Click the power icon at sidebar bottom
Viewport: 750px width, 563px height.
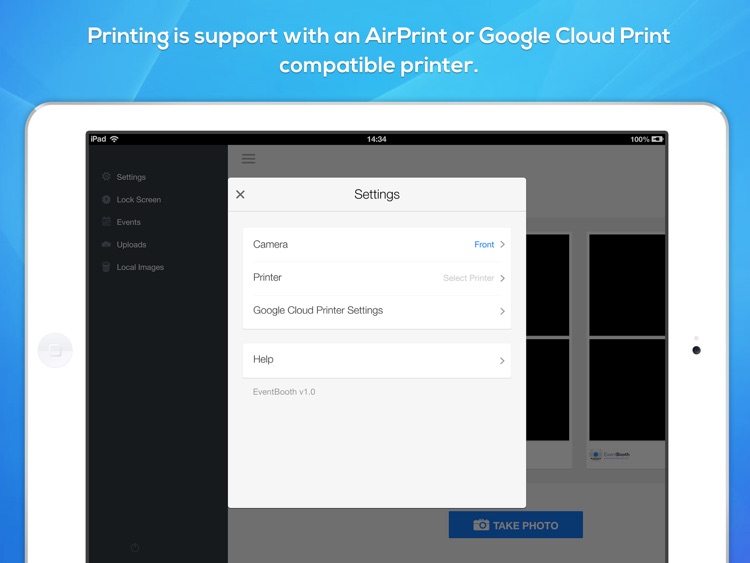[x=135, y=547]
